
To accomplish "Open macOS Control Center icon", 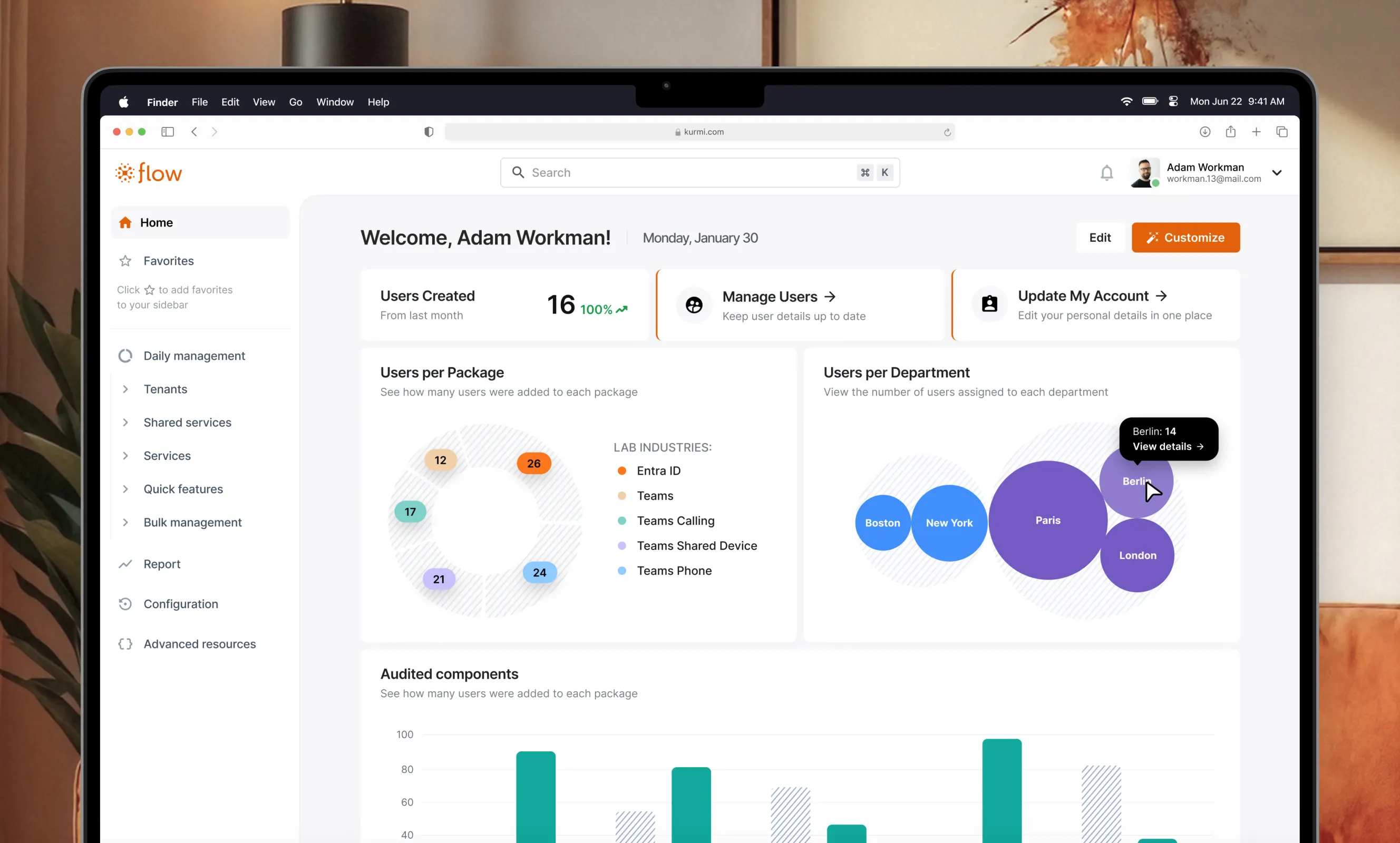I will point(1173,102).
